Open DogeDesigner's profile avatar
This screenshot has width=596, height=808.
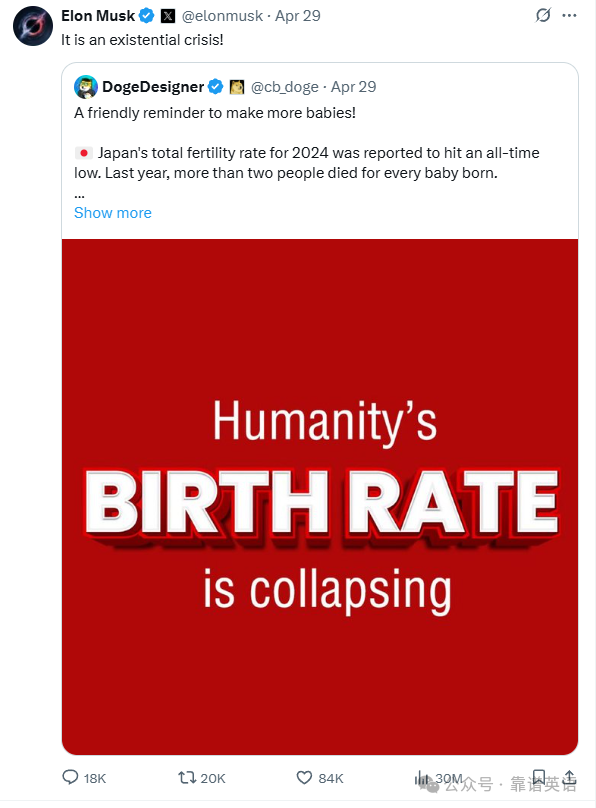(x=86, y=87)
